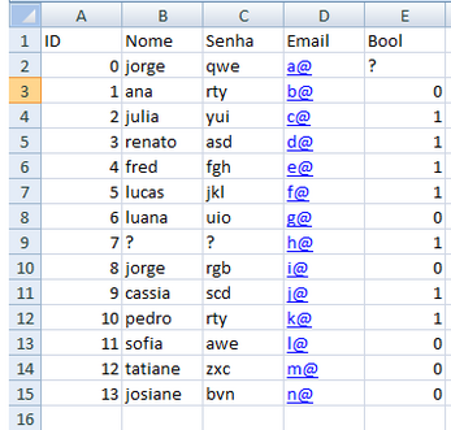This screenshot has width=451, height=430.
Task: Open the b@ email link
Action: click(300, 92)
